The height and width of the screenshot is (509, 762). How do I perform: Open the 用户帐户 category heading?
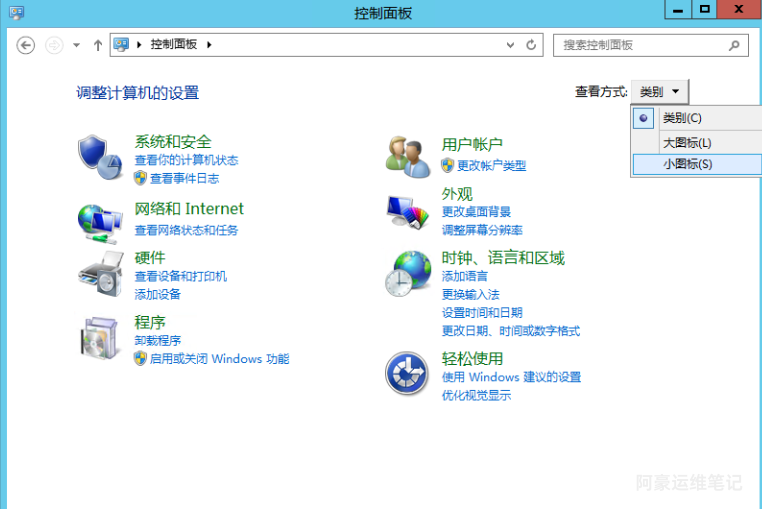[x=472, y=144]
